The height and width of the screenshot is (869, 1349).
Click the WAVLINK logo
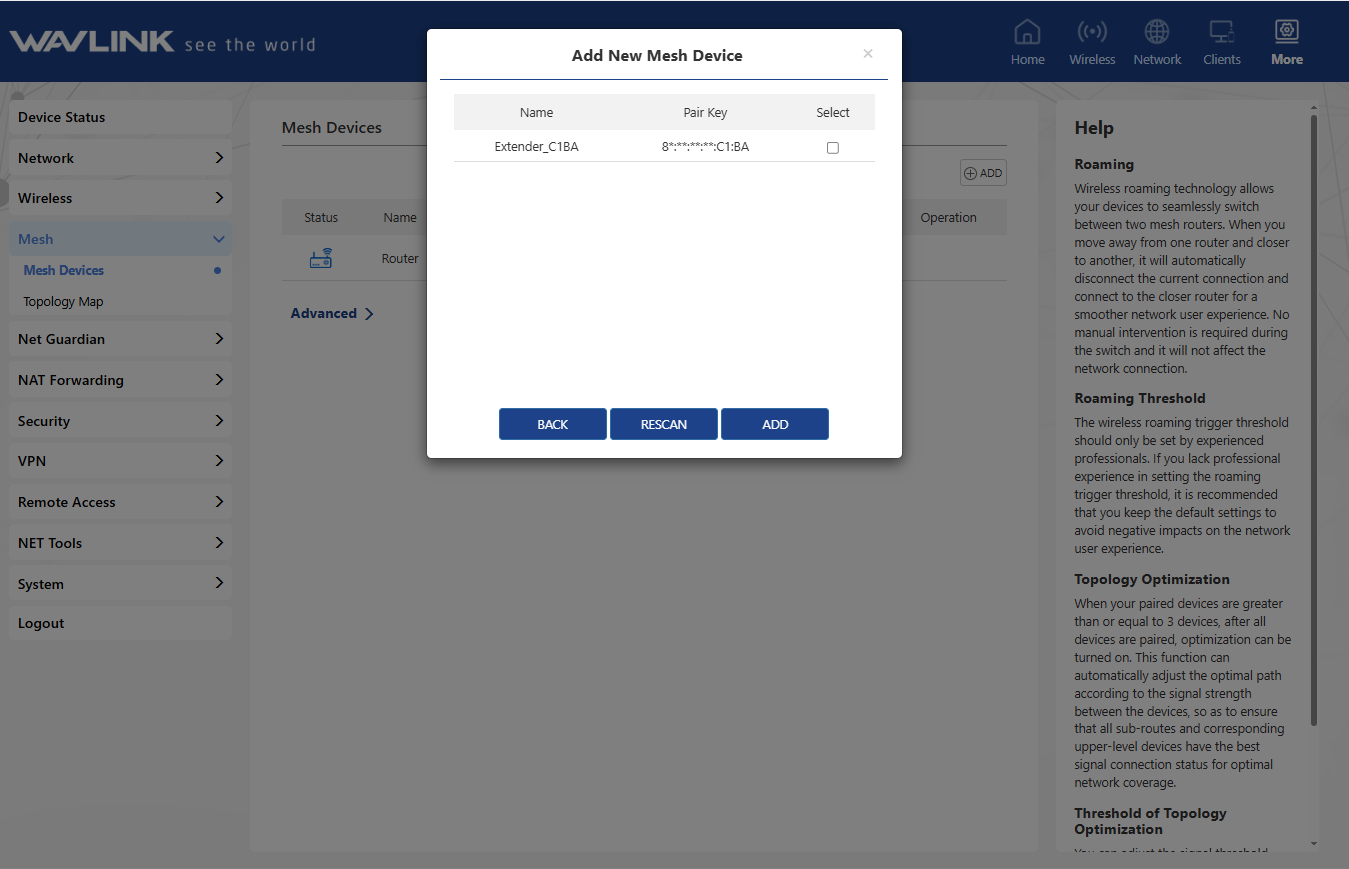coord(92,42)
